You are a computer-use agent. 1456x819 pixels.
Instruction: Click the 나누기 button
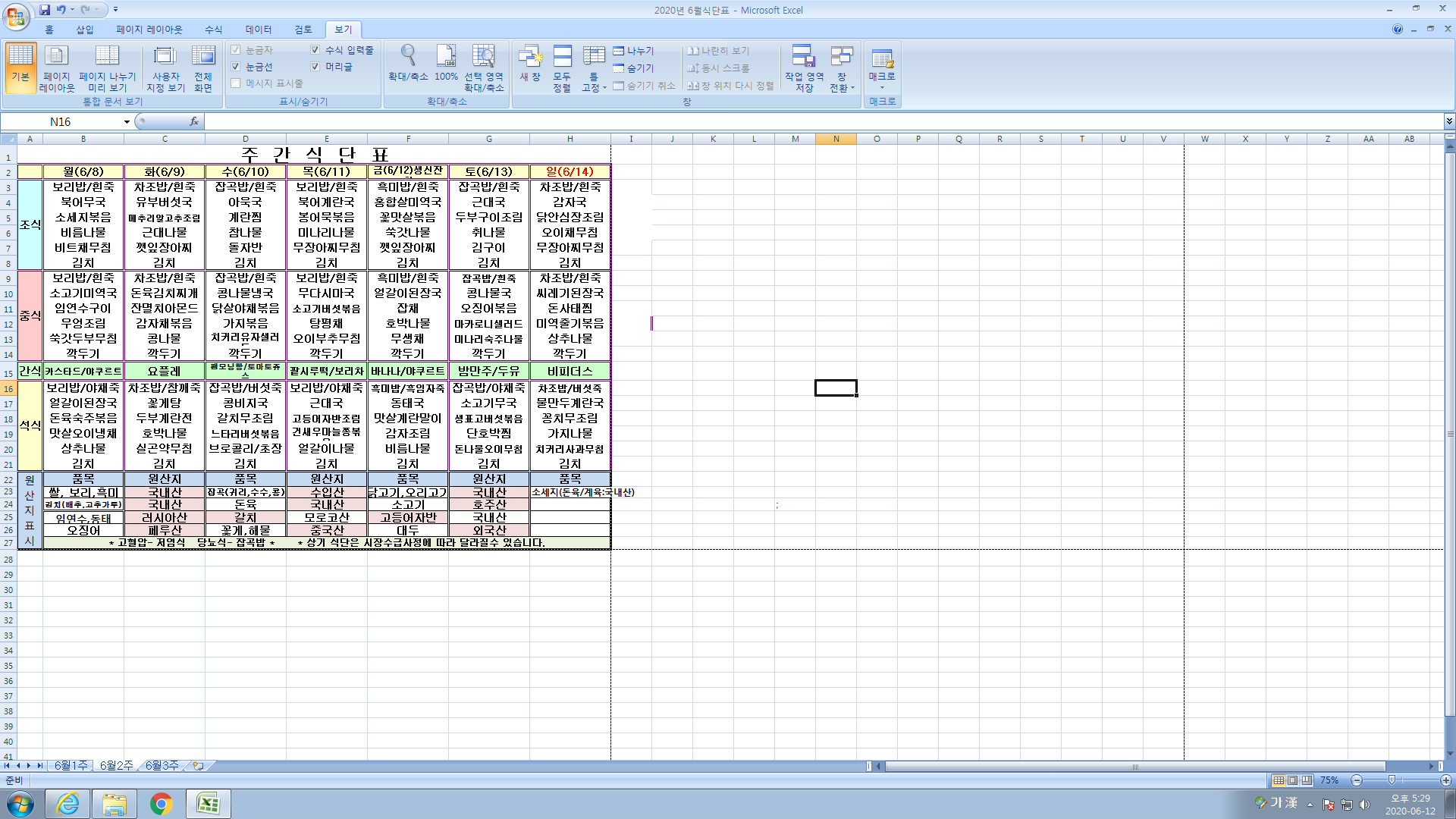click(634, 51)
